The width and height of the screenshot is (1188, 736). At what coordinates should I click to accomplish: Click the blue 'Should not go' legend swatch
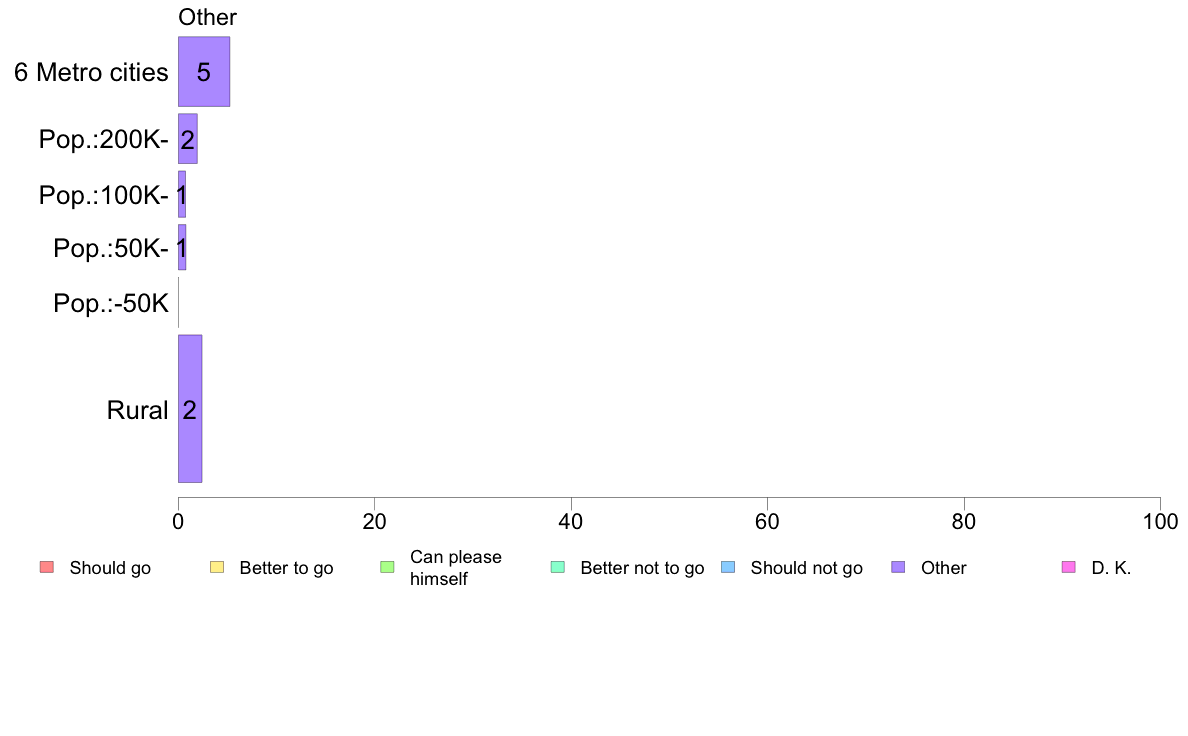(x=728, y=567)
